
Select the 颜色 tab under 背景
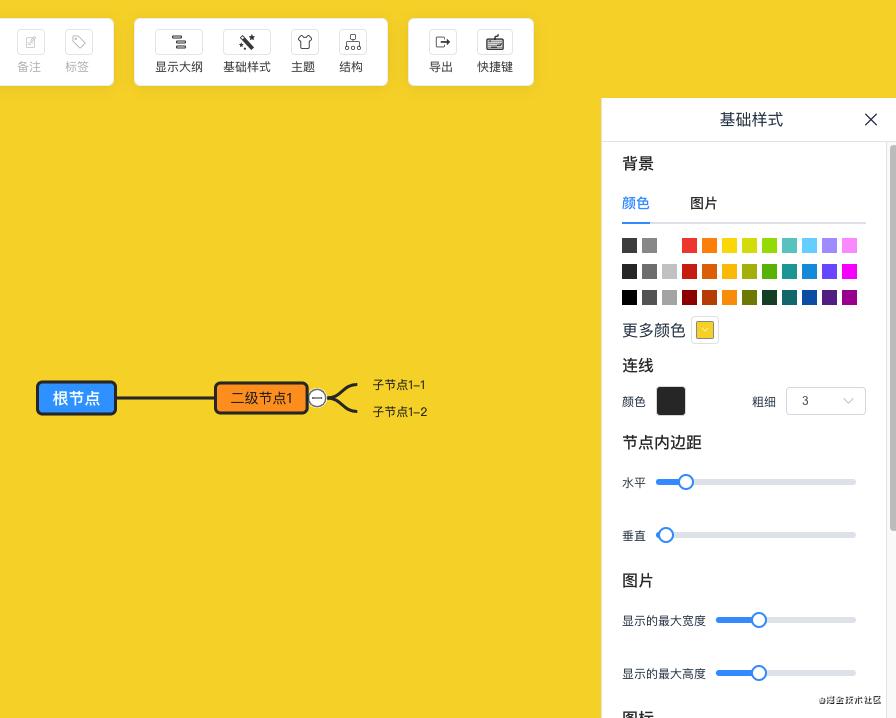coord(635,203)
